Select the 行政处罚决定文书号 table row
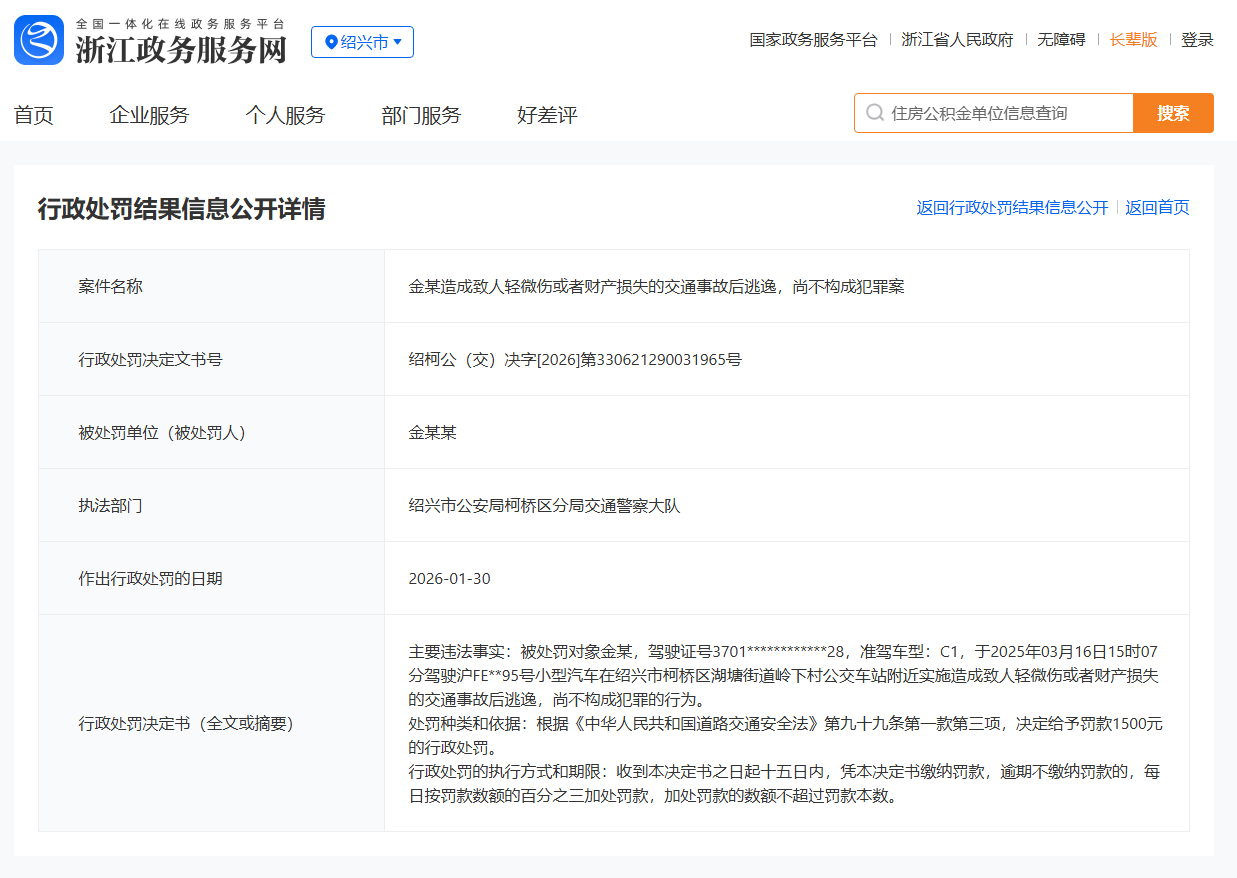 tap(618, 360)
